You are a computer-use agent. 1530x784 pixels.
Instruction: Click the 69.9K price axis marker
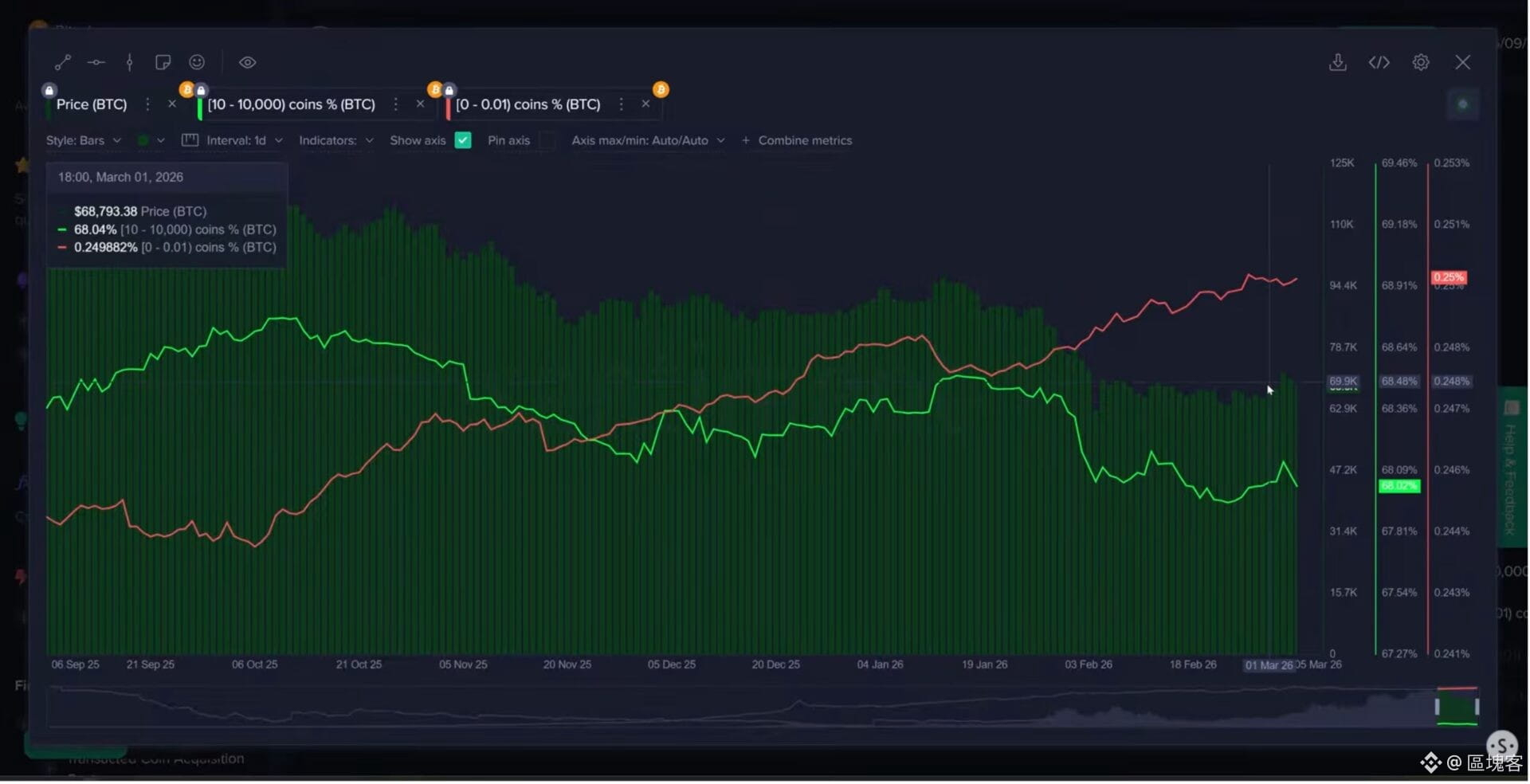[1343, 382]
